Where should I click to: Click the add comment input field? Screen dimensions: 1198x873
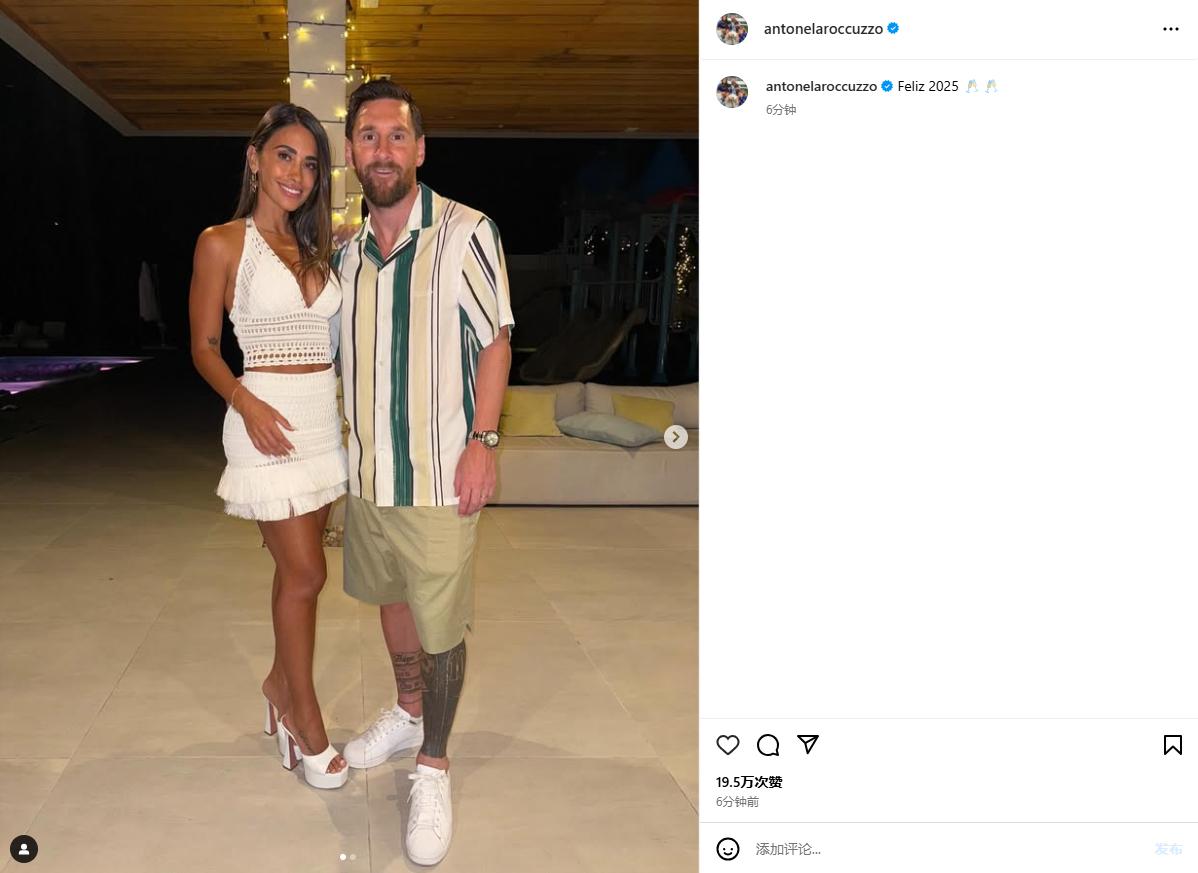947,849
